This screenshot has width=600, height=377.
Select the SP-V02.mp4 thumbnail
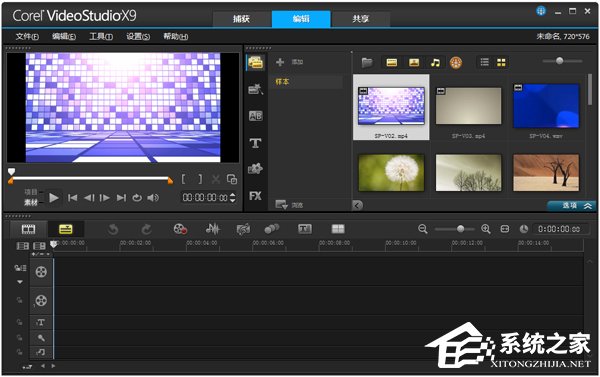click(x=391, y=106)
